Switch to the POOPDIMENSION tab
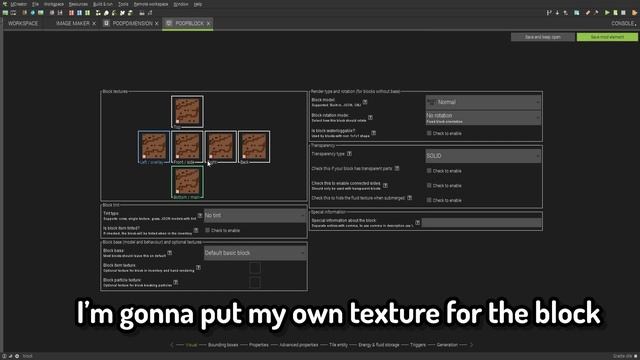 tap(132, 24)
